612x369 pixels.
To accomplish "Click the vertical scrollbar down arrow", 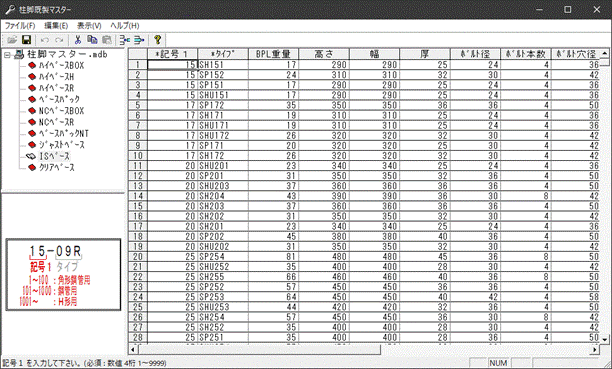I will [605, 339].
